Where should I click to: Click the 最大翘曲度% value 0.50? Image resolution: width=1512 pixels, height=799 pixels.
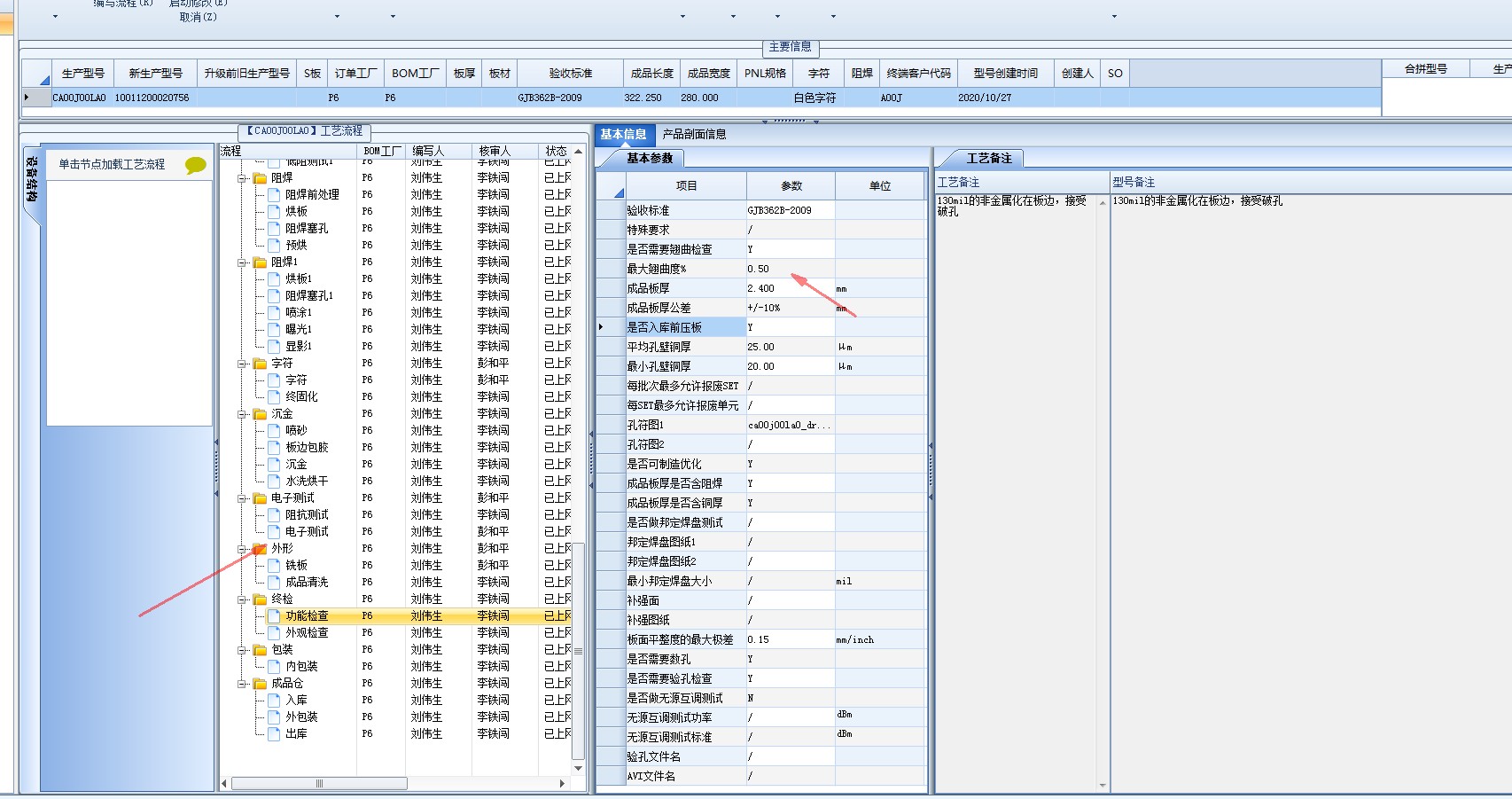pyautogui.click(x=791, y=269)
